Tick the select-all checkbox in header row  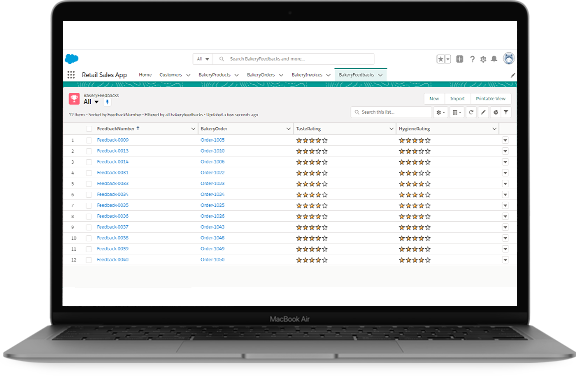click(89, 129)
